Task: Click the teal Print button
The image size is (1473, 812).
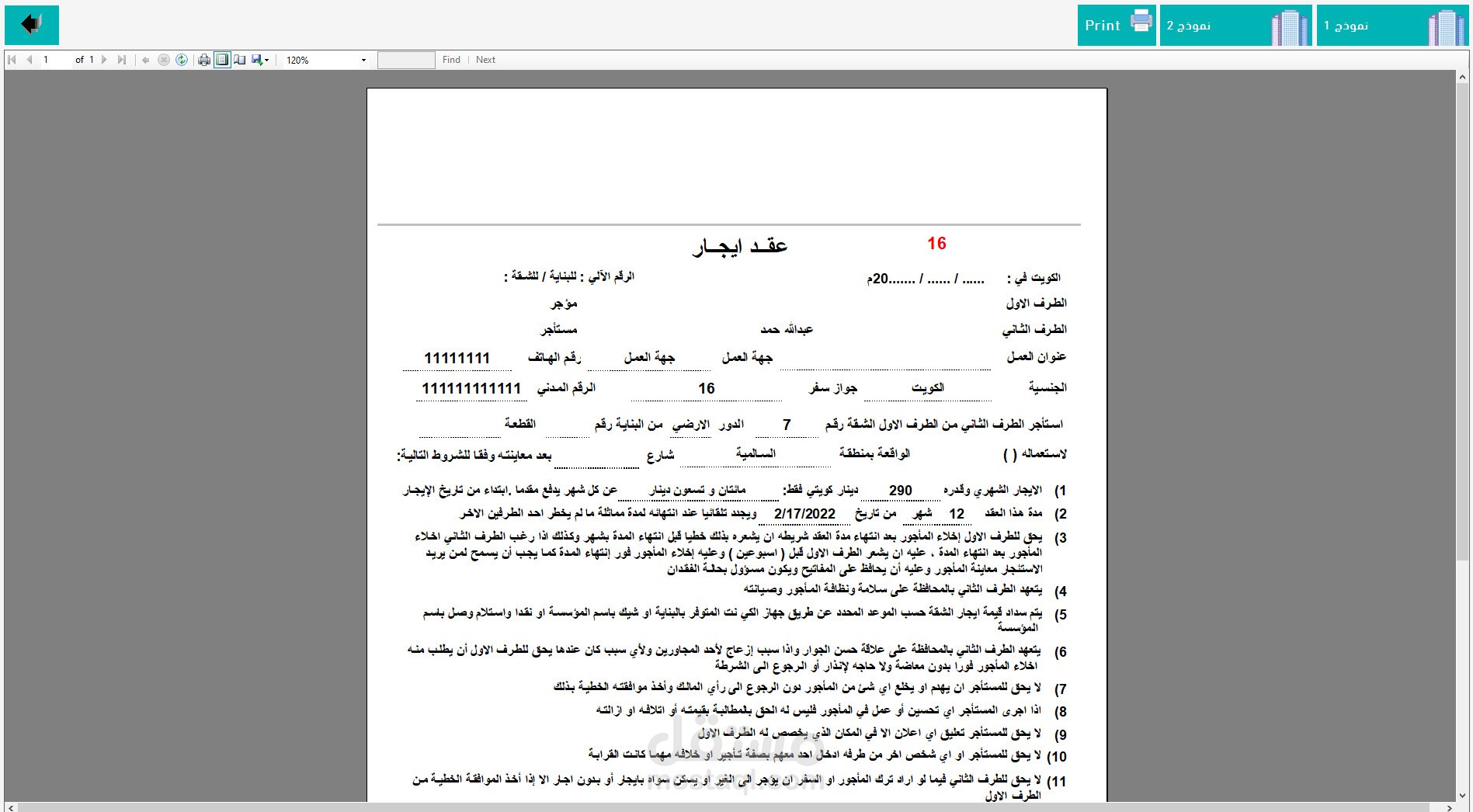Action: [x=1117, y=25]
